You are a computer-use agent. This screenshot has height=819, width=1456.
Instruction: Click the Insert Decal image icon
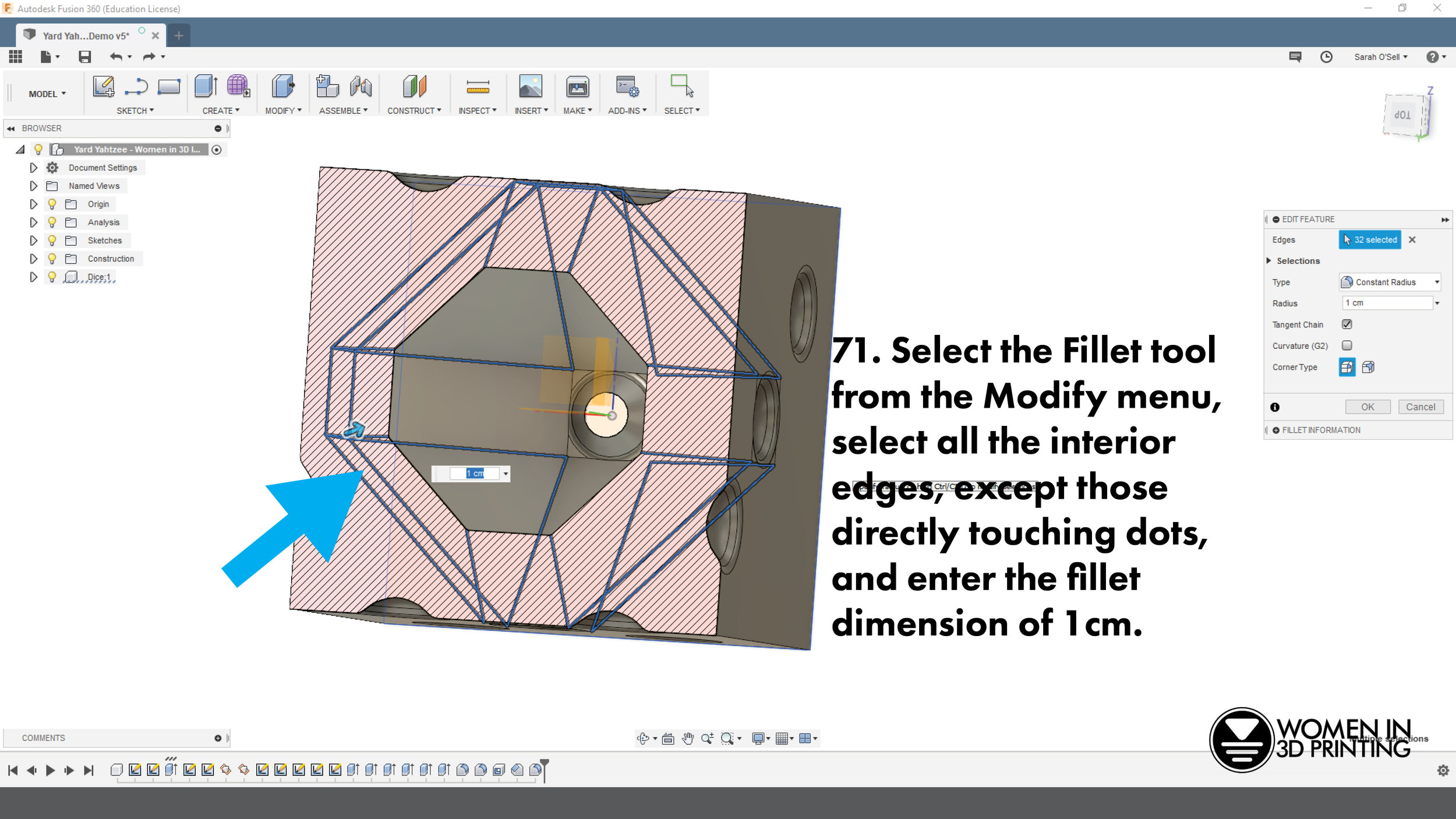(531, 86)
